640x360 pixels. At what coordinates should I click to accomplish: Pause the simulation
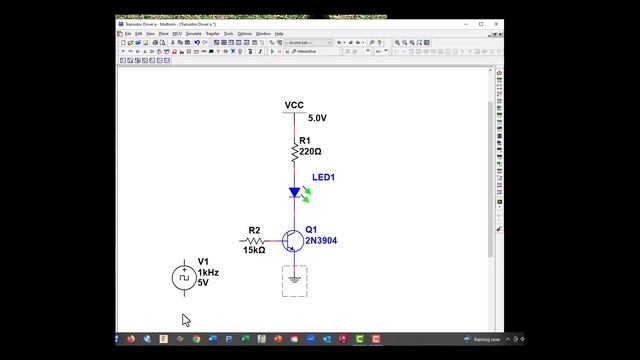pos(280,51)
